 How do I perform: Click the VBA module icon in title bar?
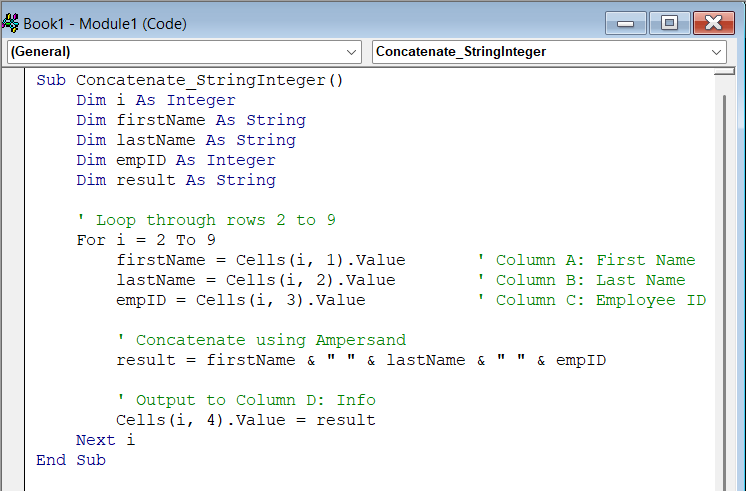click(x=10, y=23)
